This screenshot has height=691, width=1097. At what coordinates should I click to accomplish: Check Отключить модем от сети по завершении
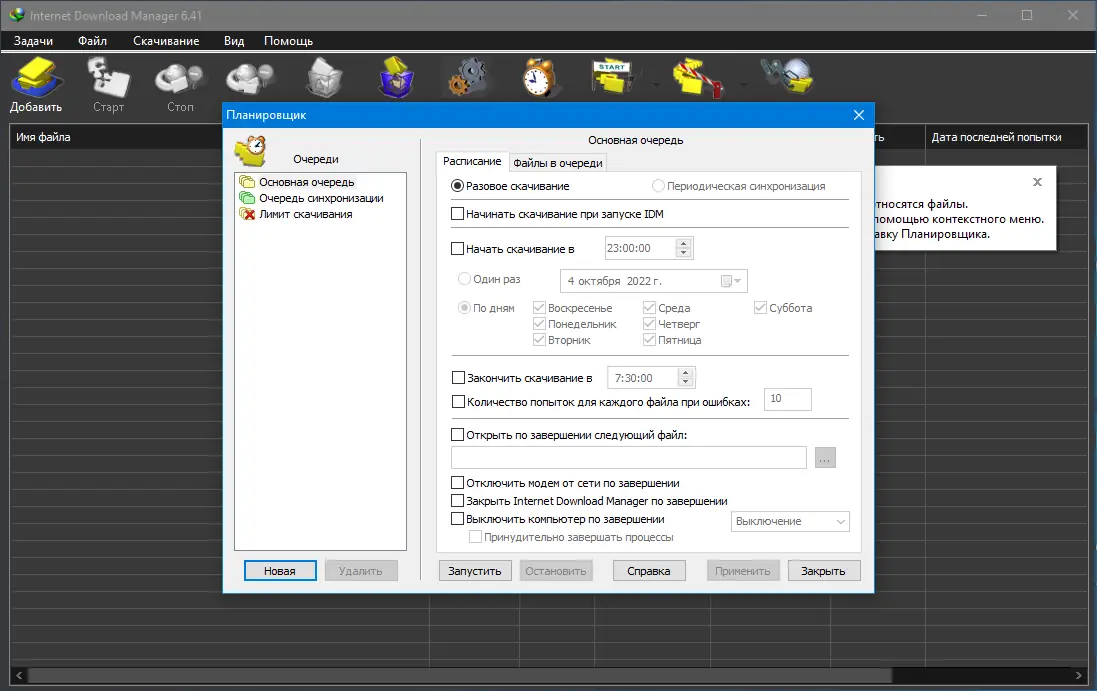pyautogui.click(x=458, y=483)
